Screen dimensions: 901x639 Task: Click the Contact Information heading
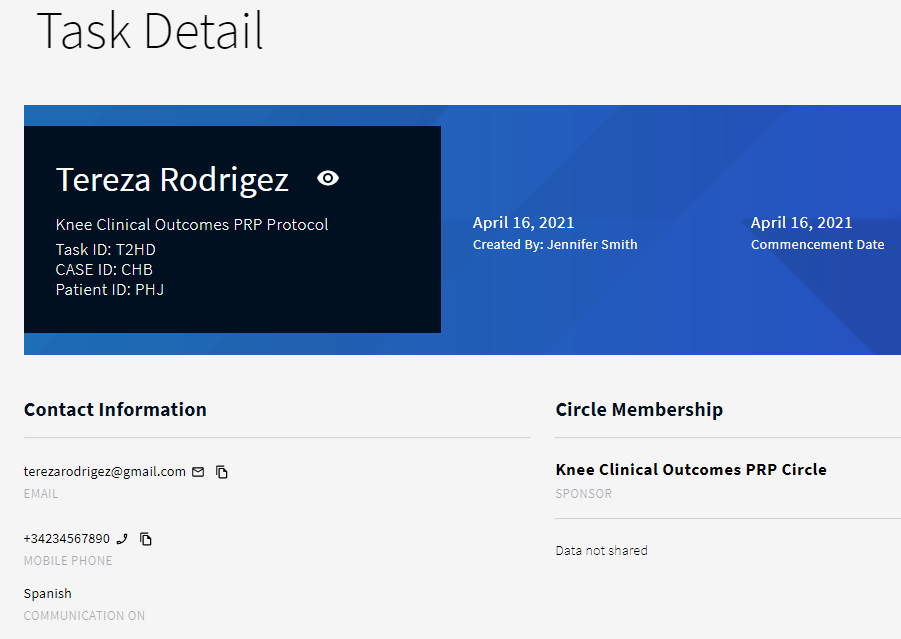point(115,410)
